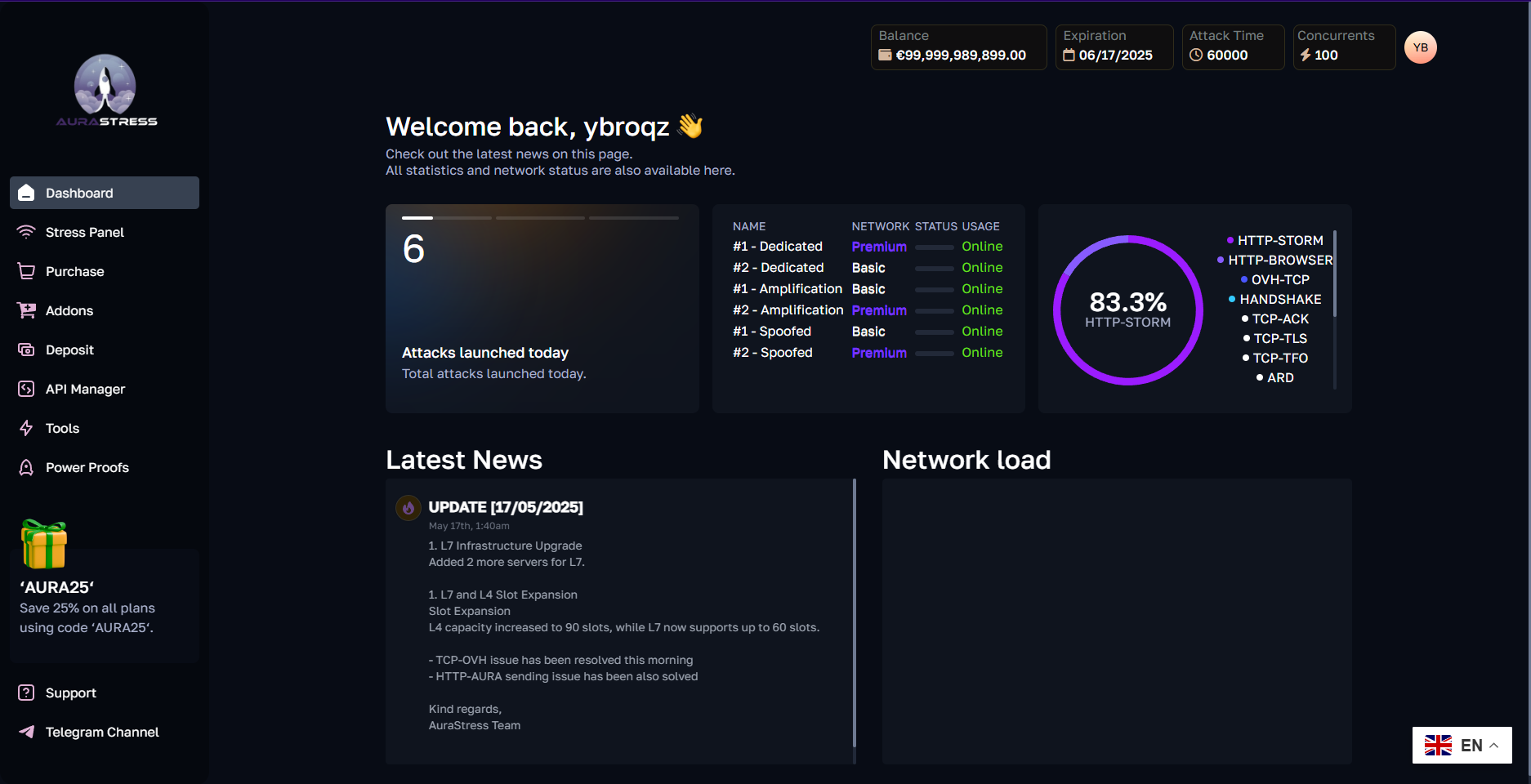Click the Attack Time value 60000
Screen dimensions: 1531x784
[1227, 55]
